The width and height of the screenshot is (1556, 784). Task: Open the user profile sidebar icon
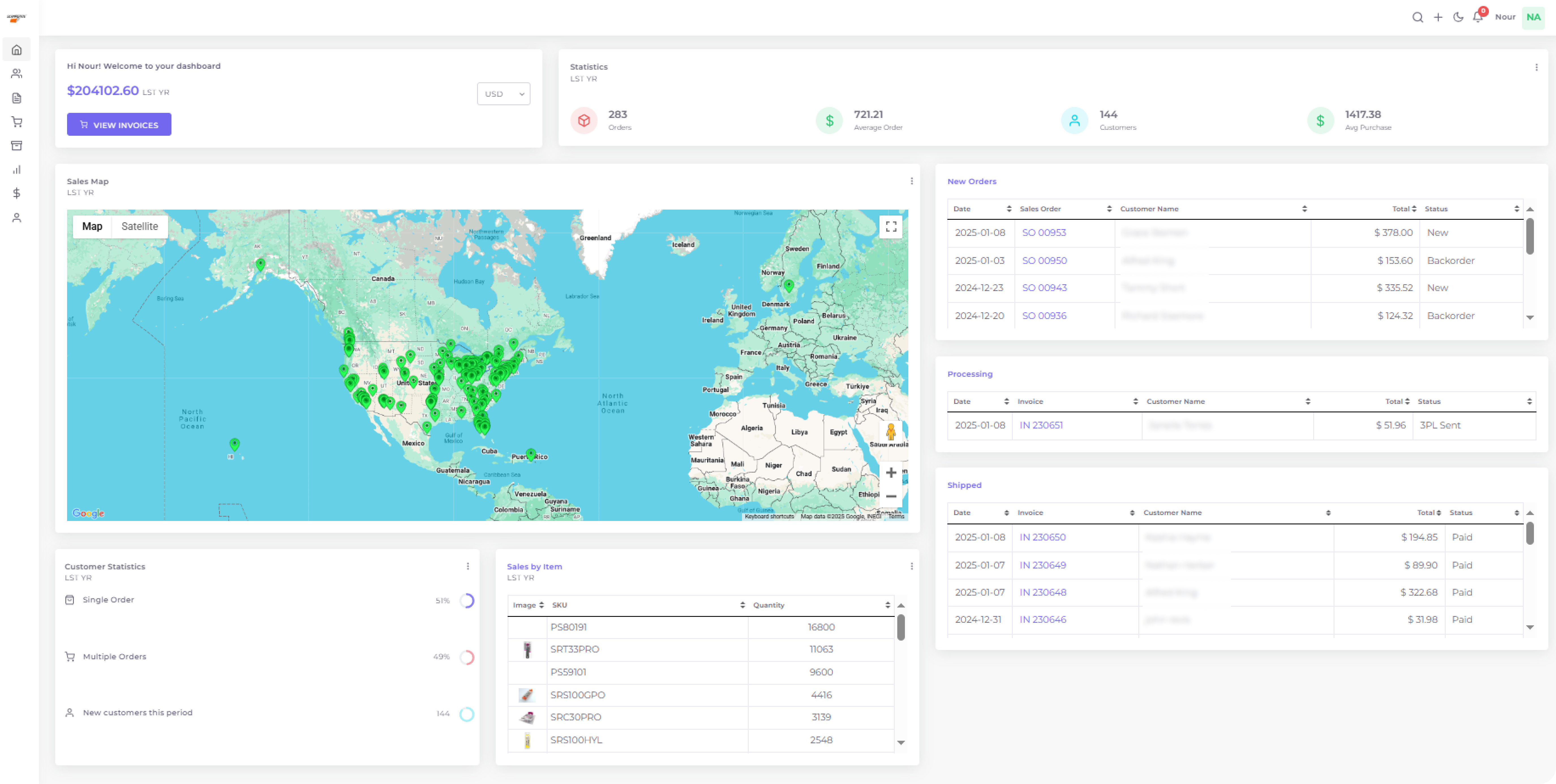(x=17, y=217)
